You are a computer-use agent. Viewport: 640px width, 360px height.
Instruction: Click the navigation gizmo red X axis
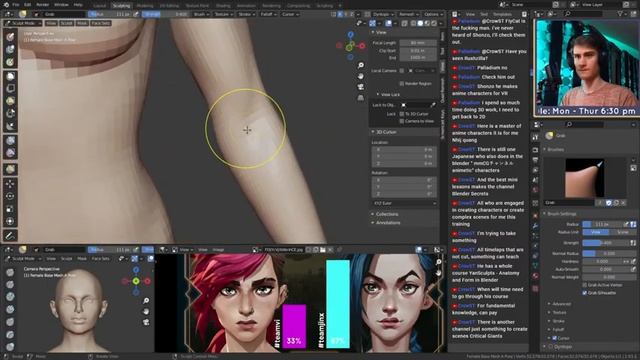point(362,46)
